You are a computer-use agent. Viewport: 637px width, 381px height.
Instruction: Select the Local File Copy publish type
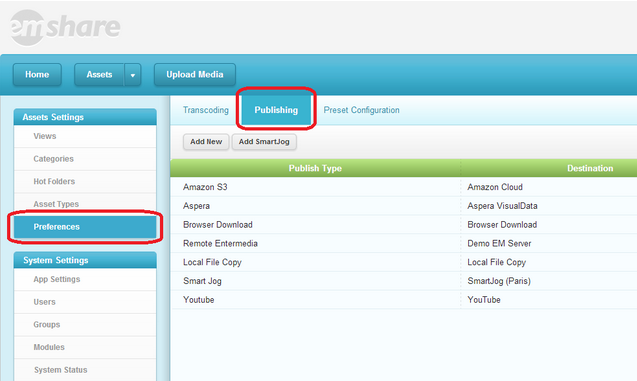(212, 262)
